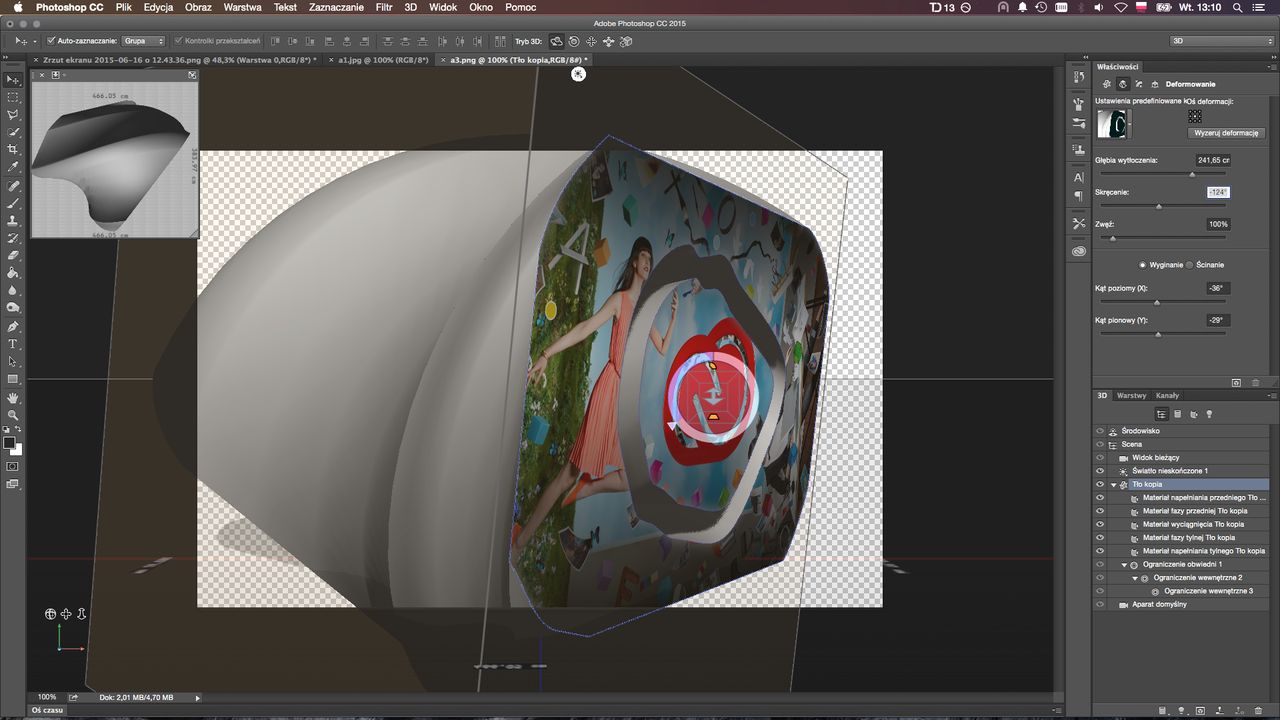Image resolution: width=1280 pixels, height=720 pixels.
Task: Filter the 3D panel by lights
Action: click(x=1208, y=414)
